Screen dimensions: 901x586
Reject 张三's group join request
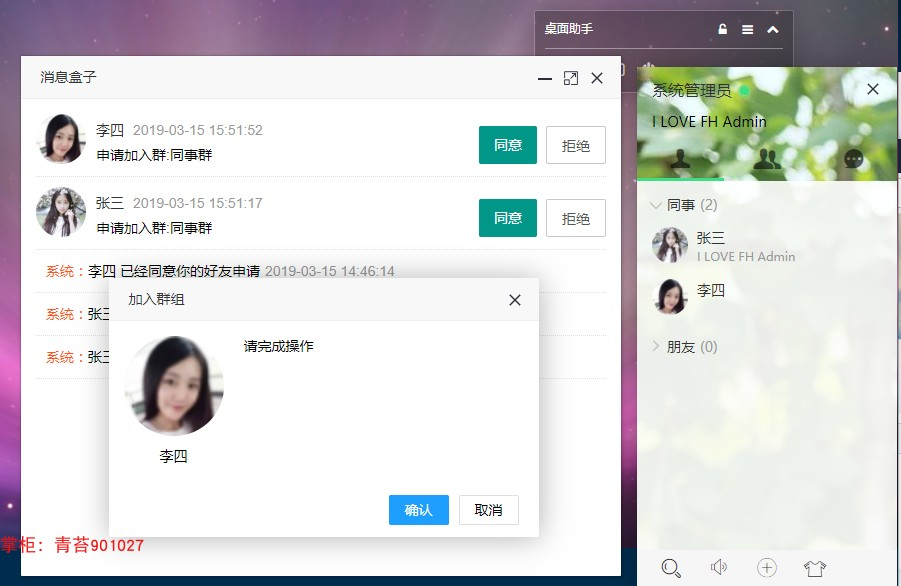(575, 218)
